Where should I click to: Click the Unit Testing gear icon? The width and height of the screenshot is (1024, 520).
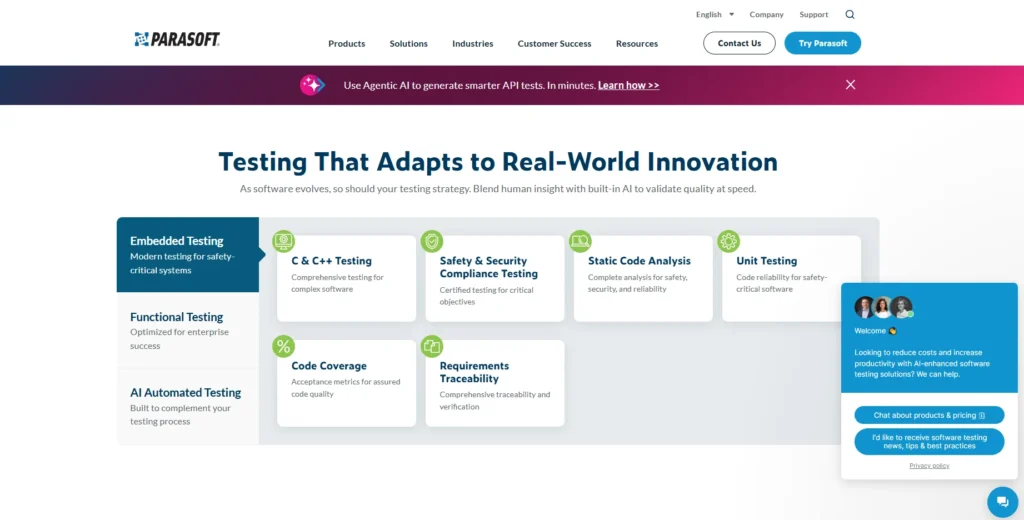click(728, 241)
